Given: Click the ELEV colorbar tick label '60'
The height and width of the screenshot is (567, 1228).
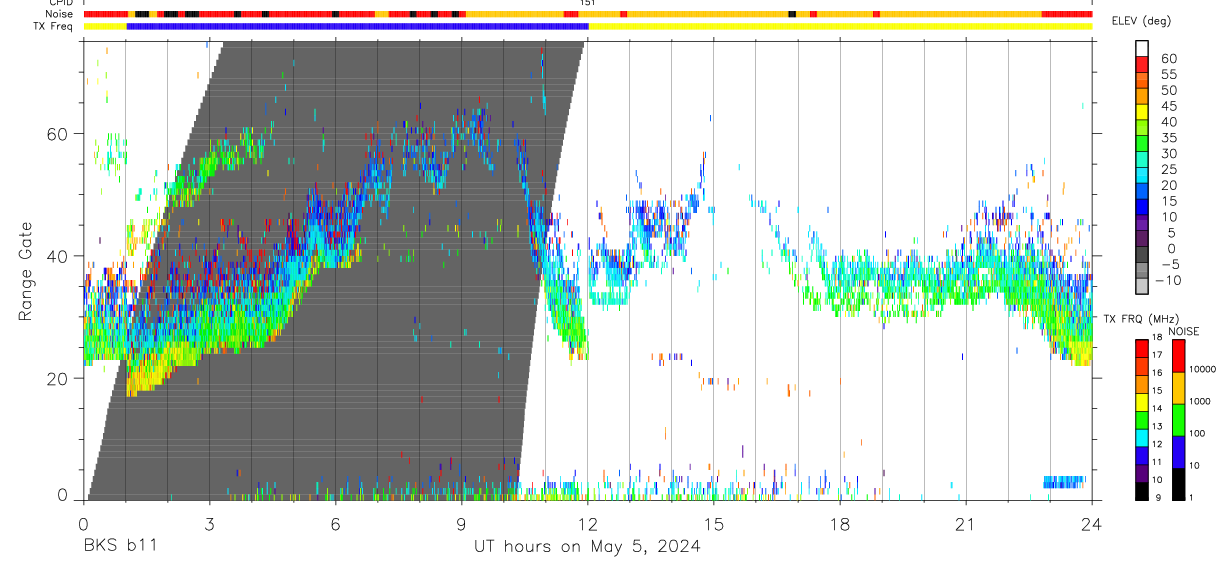Looking at the screenshot, I should click(x=1168, y=58).
